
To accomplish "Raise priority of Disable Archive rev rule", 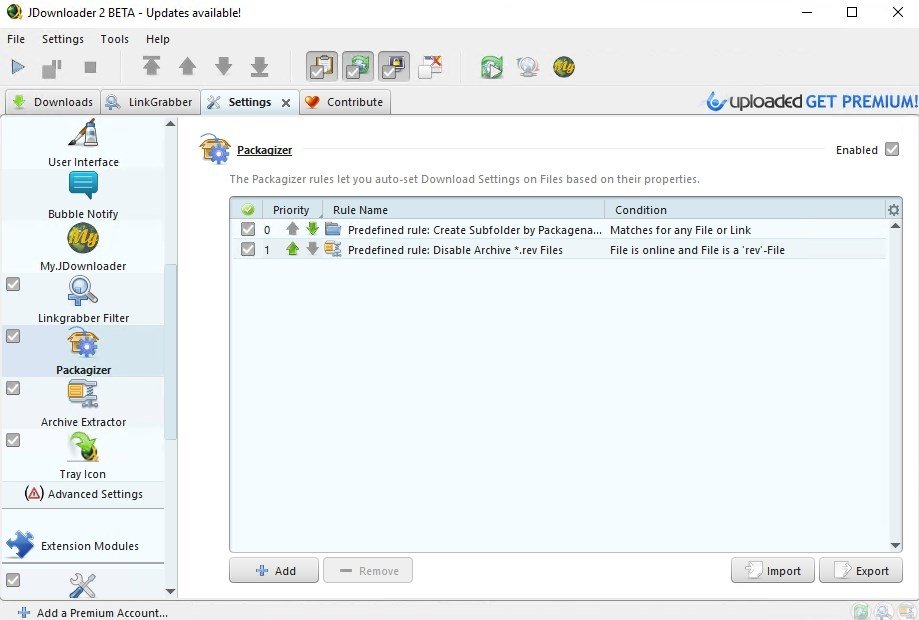I will (x=292, y=249).
